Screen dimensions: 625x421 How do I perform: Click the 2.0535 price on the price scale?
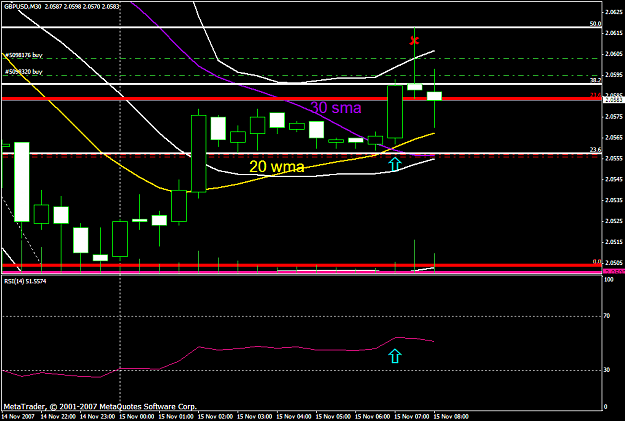(x=612, y=200)
